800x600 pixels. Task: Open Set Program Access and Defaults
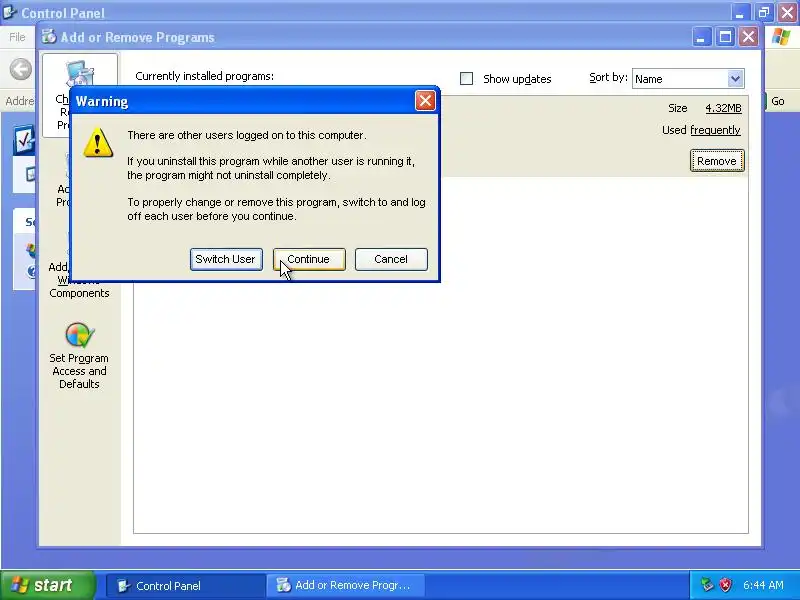point(79,356)
